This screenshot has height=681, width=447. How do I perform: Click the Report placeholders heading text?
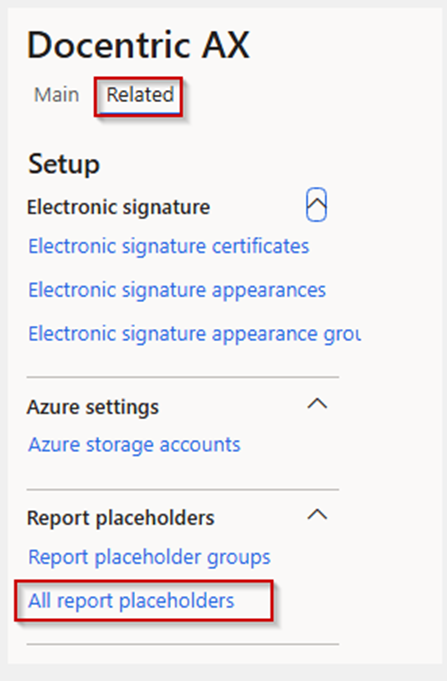click(120, 518)
